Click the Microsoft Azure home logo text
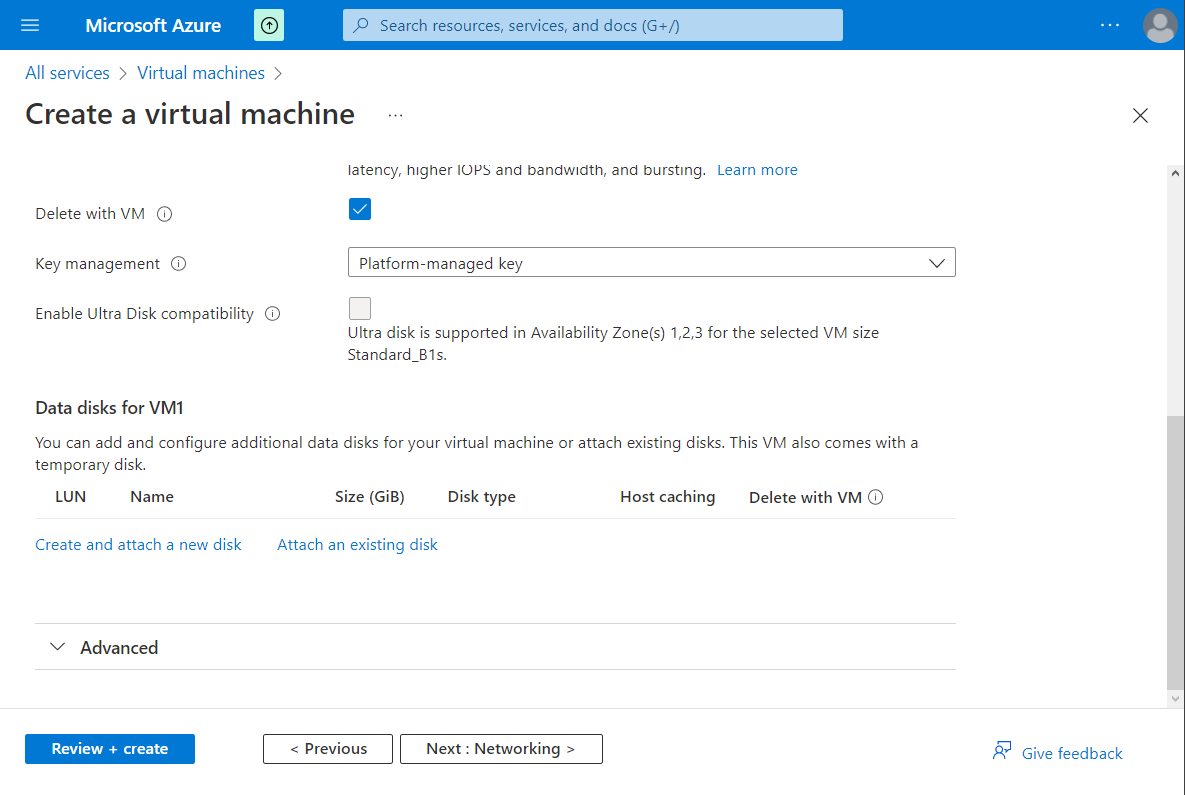Screen dimensions: 1185x795 153,26
